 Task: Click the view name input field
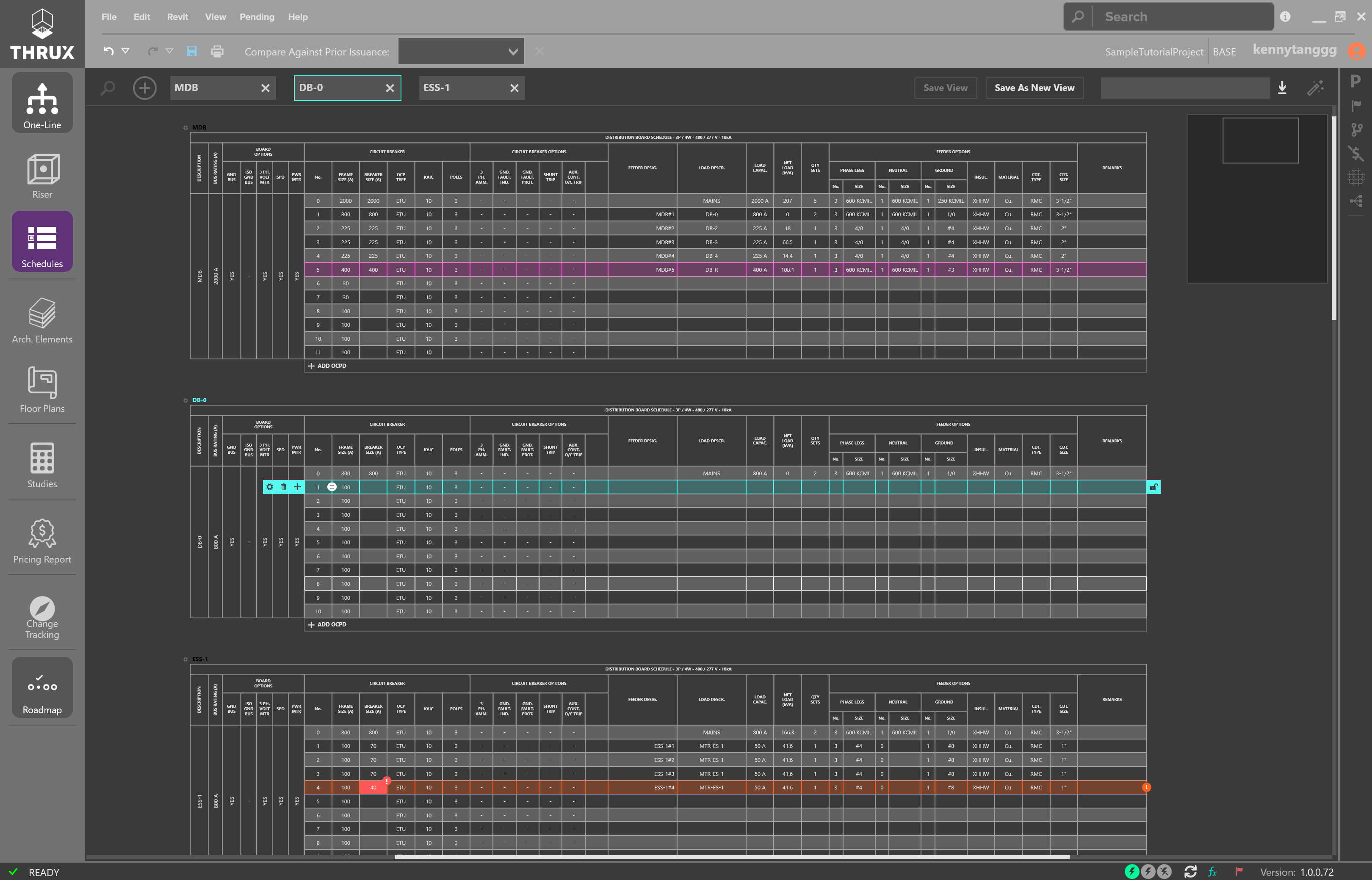point(1185,88)
